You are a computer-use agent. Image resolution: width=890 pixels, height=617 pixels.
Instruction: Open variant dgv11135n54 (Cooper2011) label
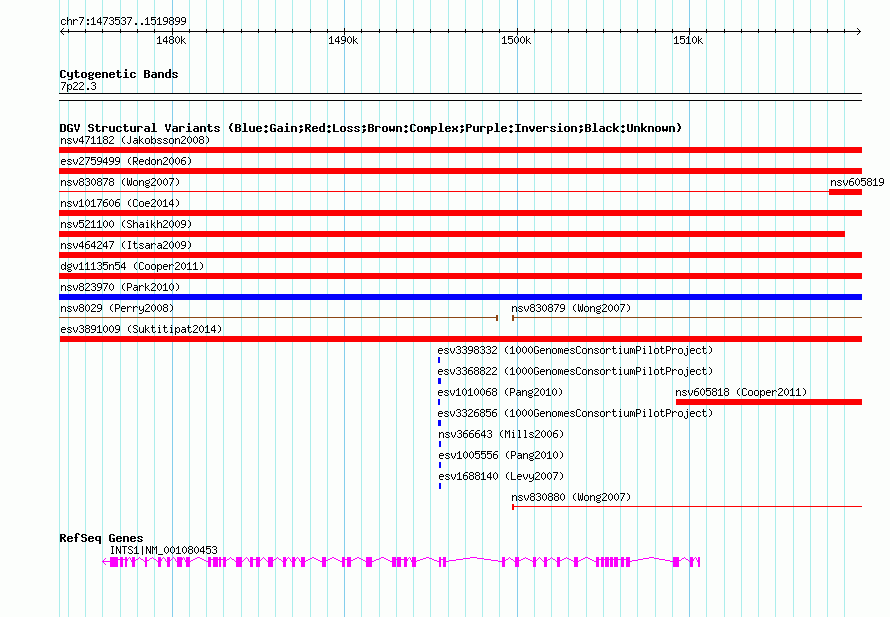tap(132, 266)
